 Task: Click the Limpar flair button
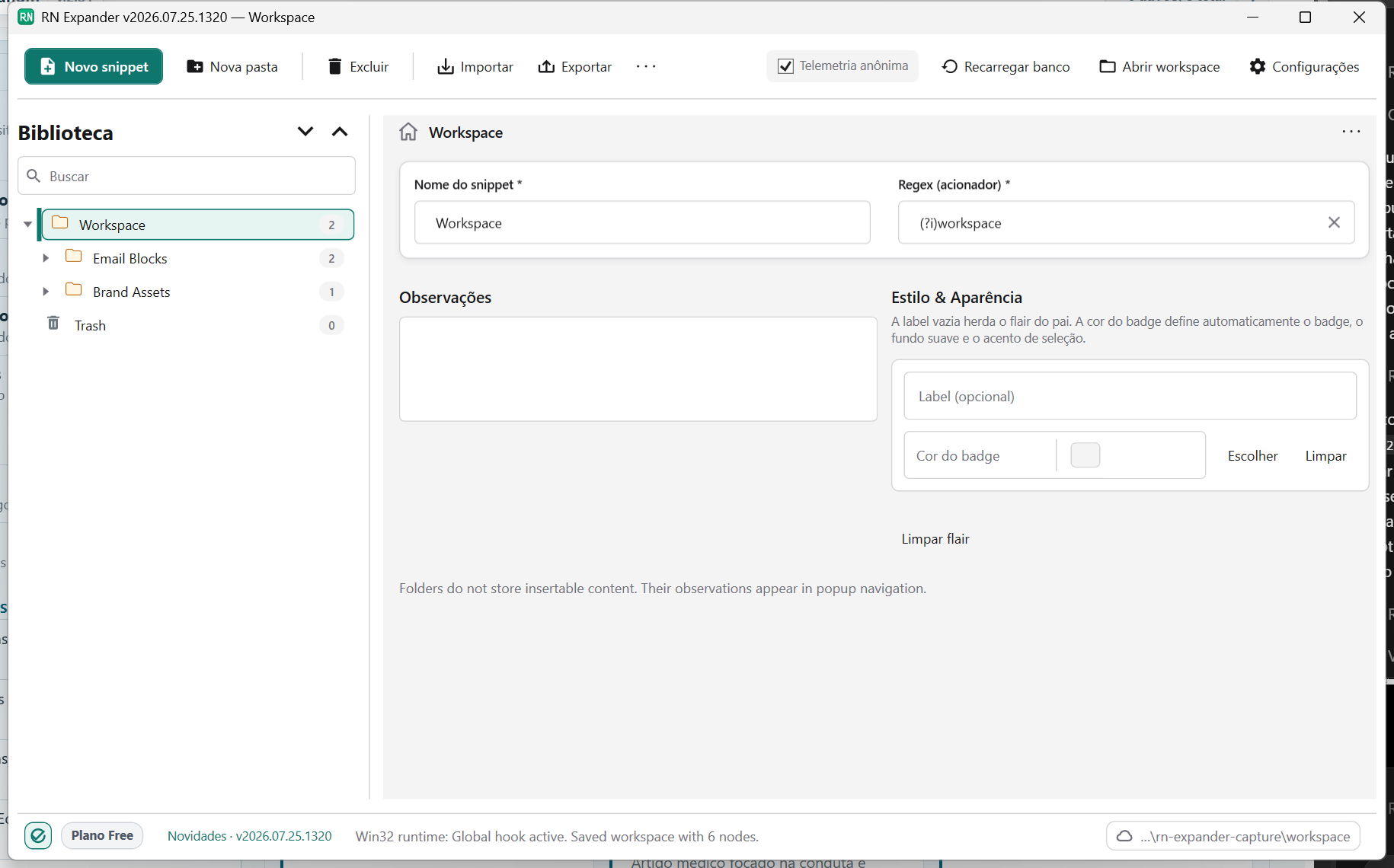[935, 538]
